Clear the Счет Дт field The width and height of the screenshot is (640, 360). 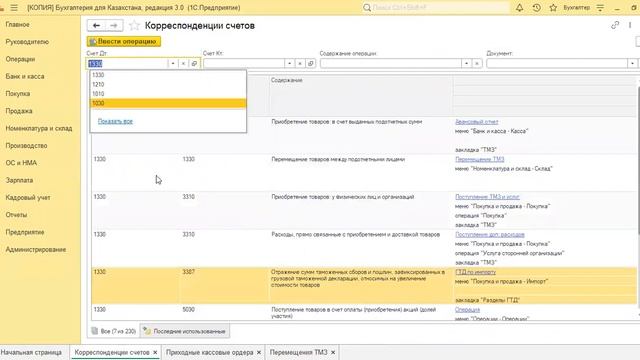pyautogui.click(x=183, y=64)
